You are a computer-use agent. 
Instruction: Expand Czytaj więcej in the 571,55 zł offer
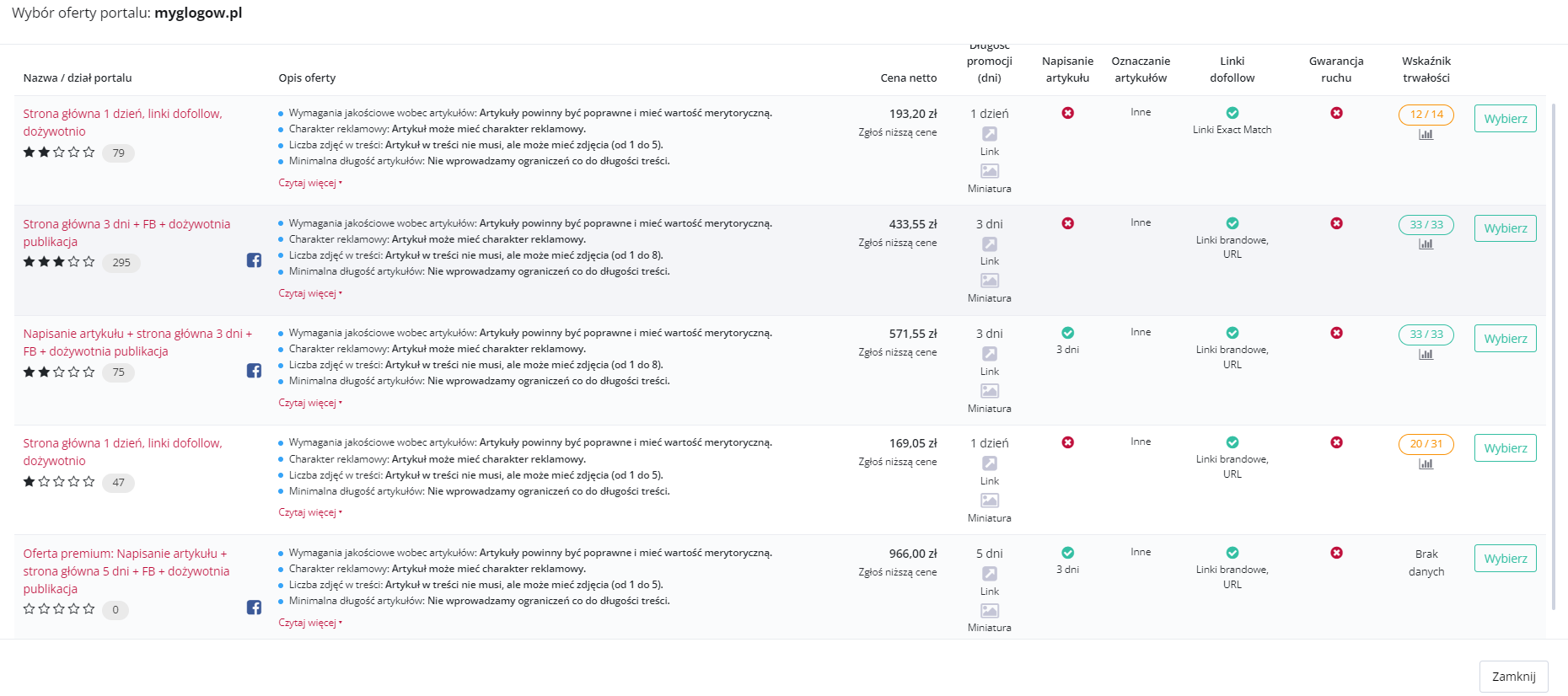click(309, 403)
